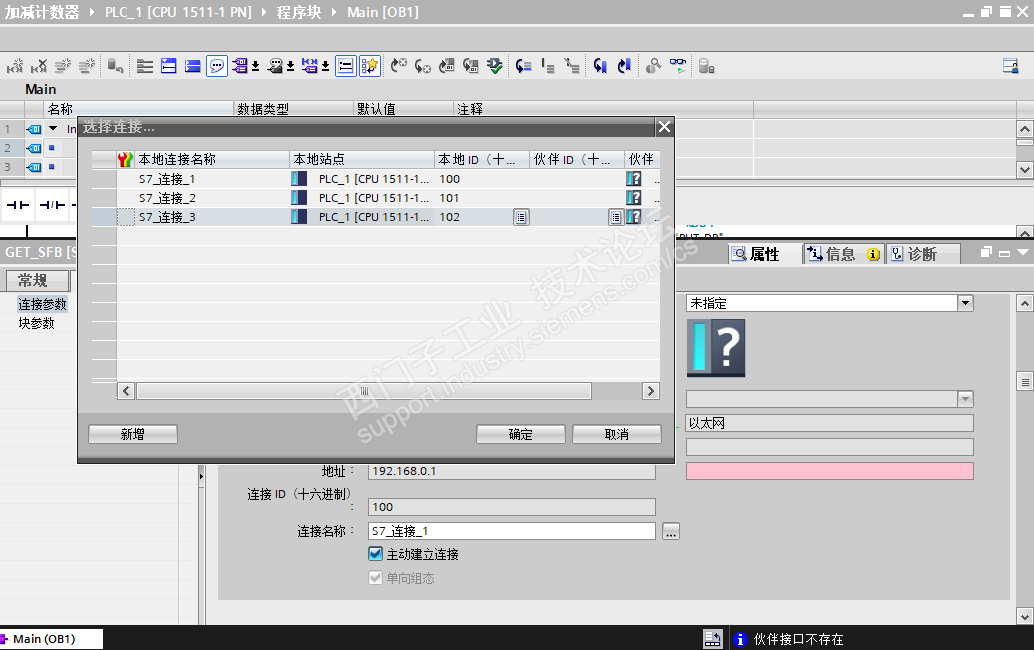Click the 连接名称 field S7_连接_1

512,531
